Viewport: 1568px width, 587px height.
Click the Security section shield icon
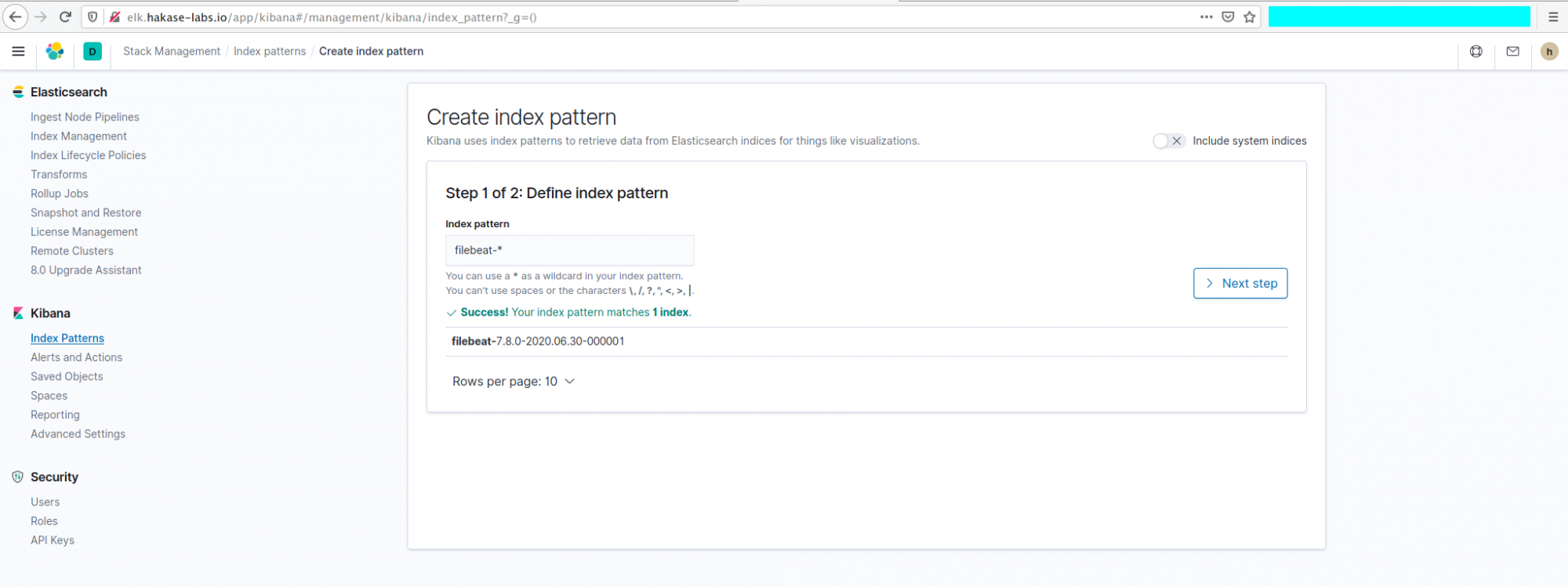18,477
